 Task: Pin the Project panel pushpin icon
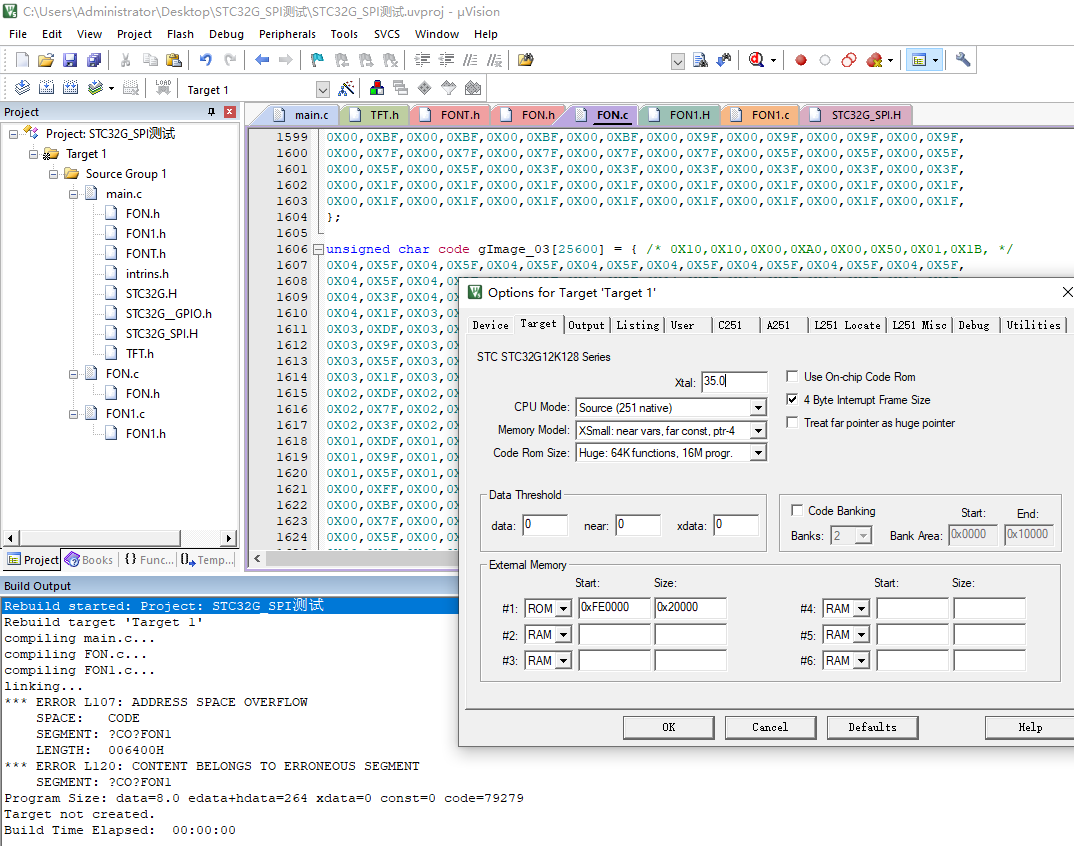[212, 112]
